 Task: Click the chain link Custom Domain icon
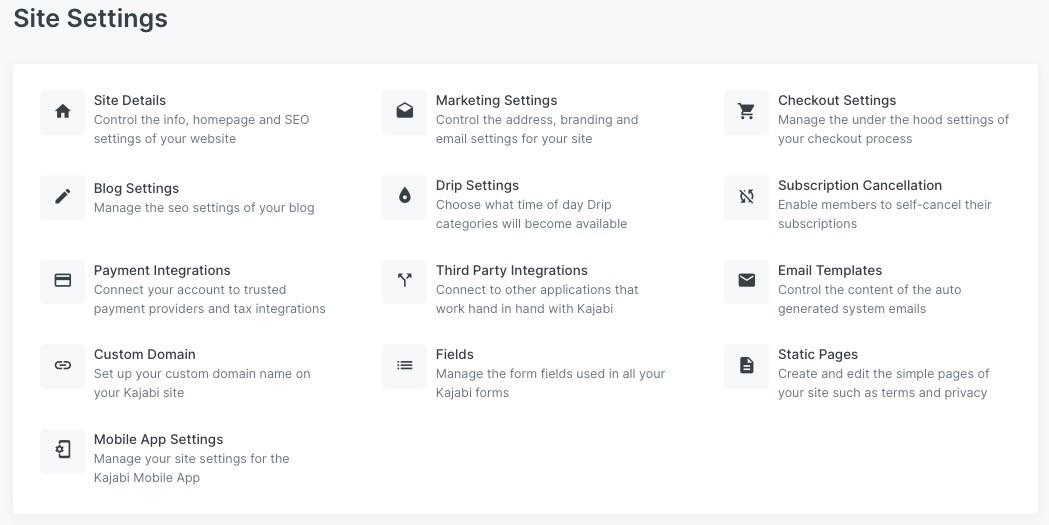(63, 365)
